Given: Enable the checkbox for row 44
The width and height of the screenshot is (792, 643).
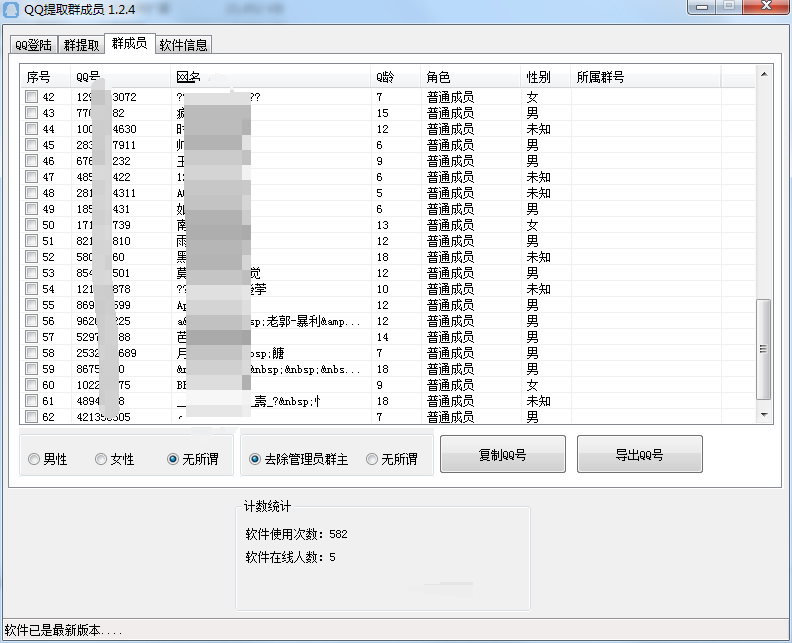Looking at the screenshot, I should click(x=31, y=129).
